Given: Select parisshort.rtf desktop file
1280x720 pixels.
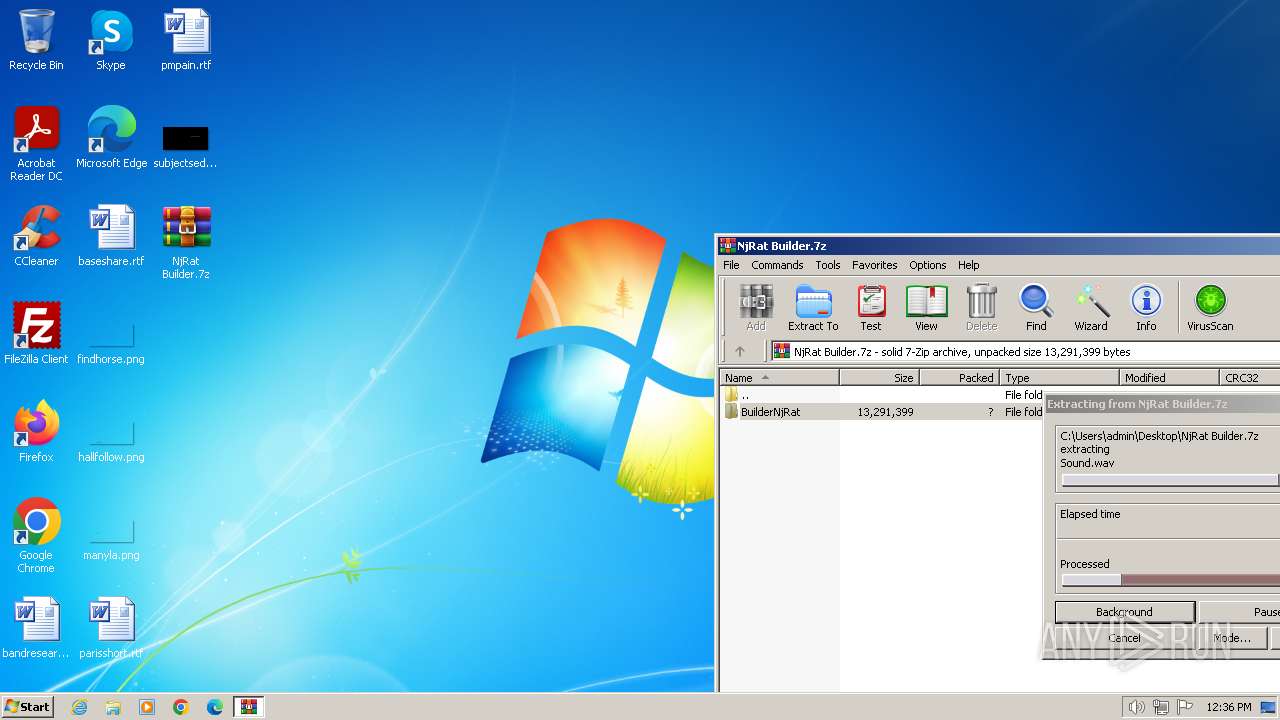Looking at the screenshot, I should (x=111, y=628).
